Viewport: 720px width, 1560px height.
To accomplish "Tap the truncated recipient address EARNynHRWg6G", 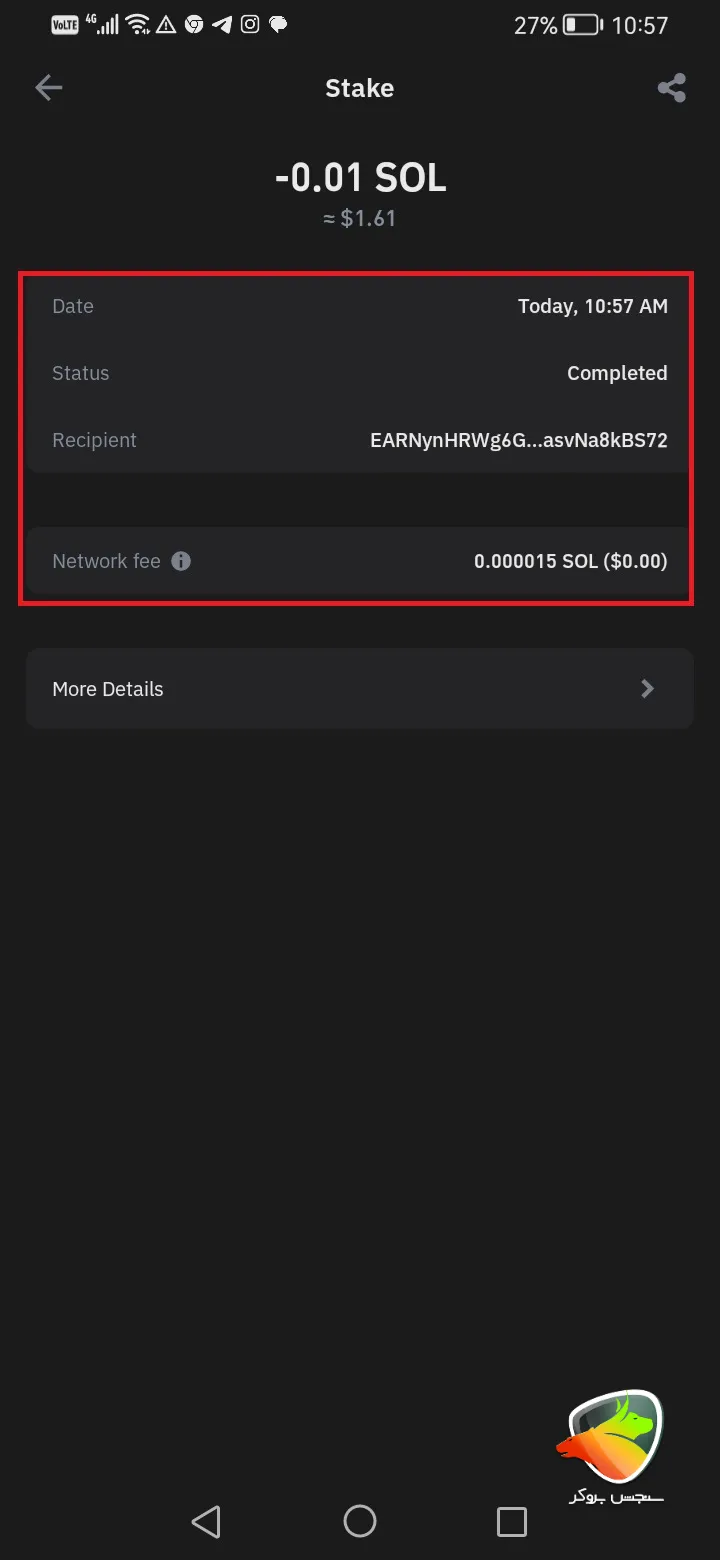I will point(519,440).
